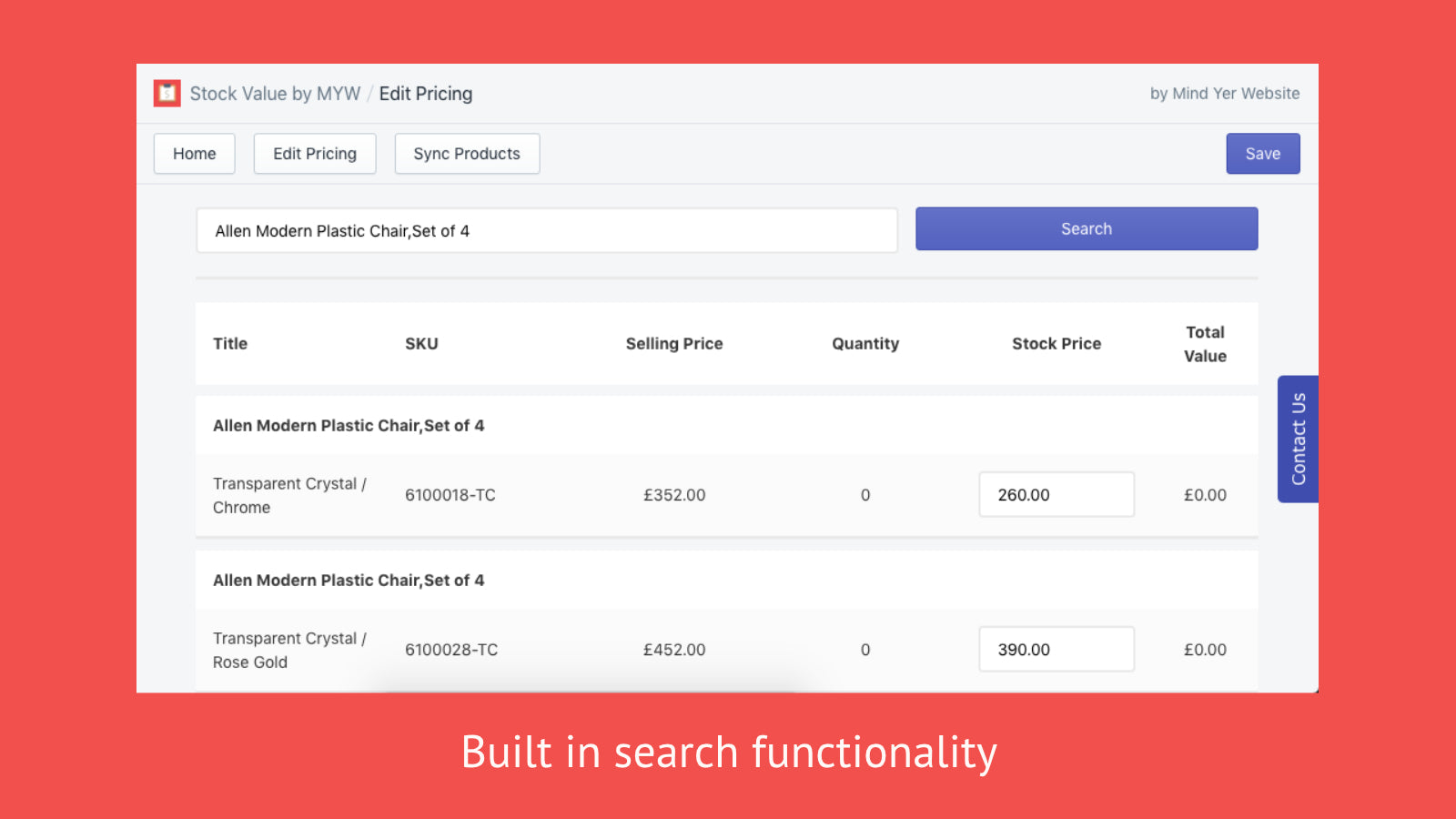Open the Stock Value by MYW breadcrumb
Screen dimensions: 1456x819
coord(275,94)
